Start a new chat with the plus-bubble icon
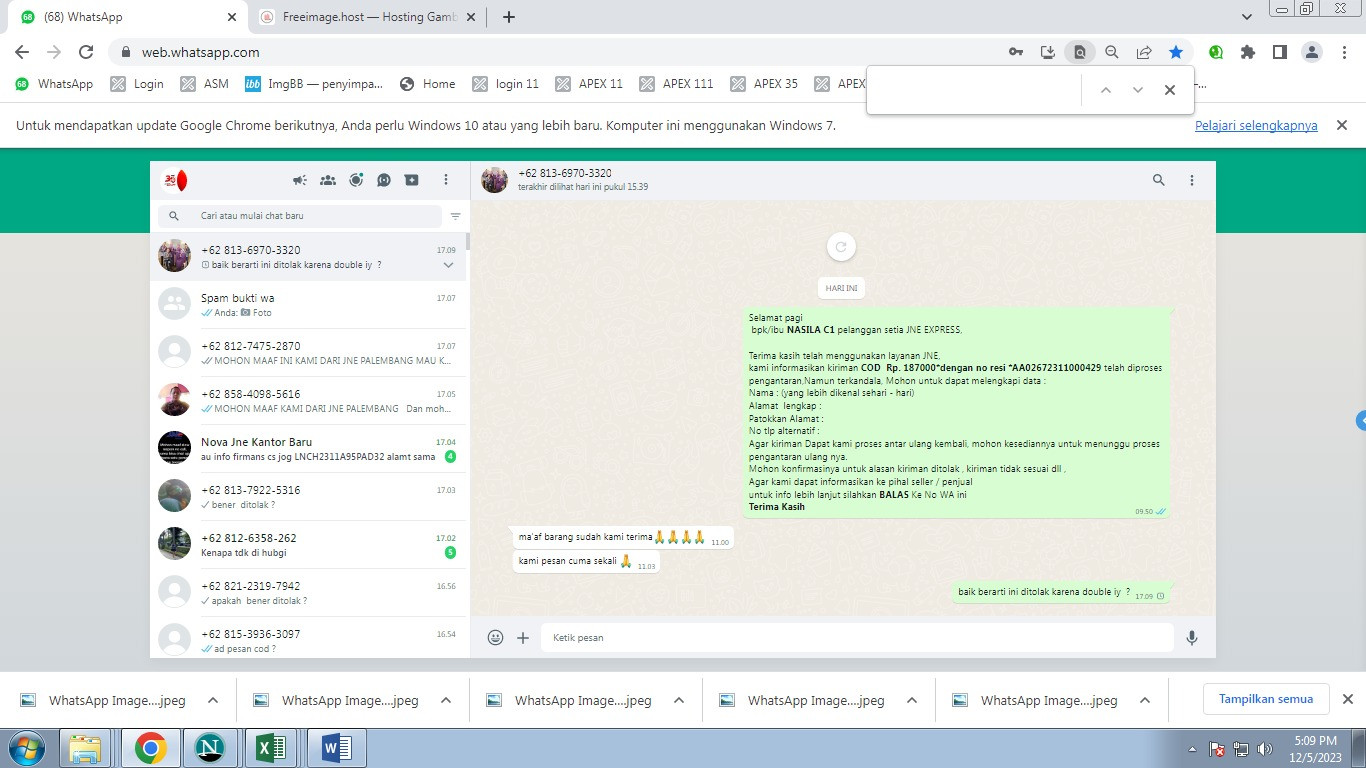This screenshot has height=768, width=1366. (x=412, y=181)
